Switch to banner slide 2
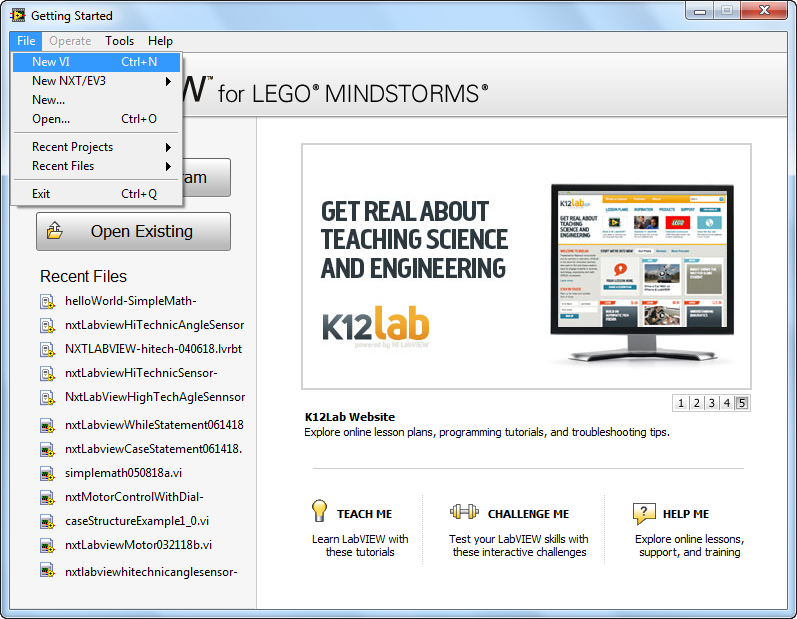Image resolution: width=797 pixels, height=619 pixels. 696,403
